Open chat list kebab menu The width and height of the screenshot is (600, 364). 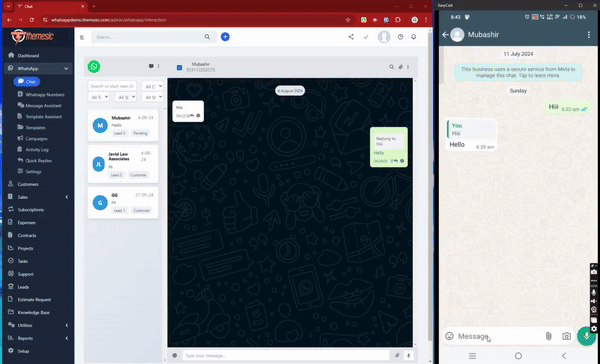pyautogui.click(x=158, y=66)
